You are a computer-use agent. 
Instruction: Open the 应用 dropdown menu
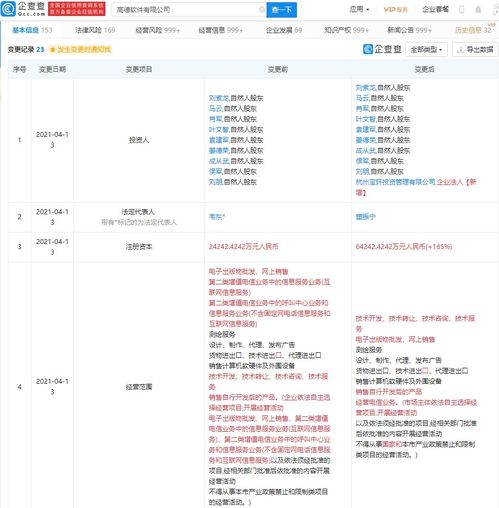pos(359,9)
